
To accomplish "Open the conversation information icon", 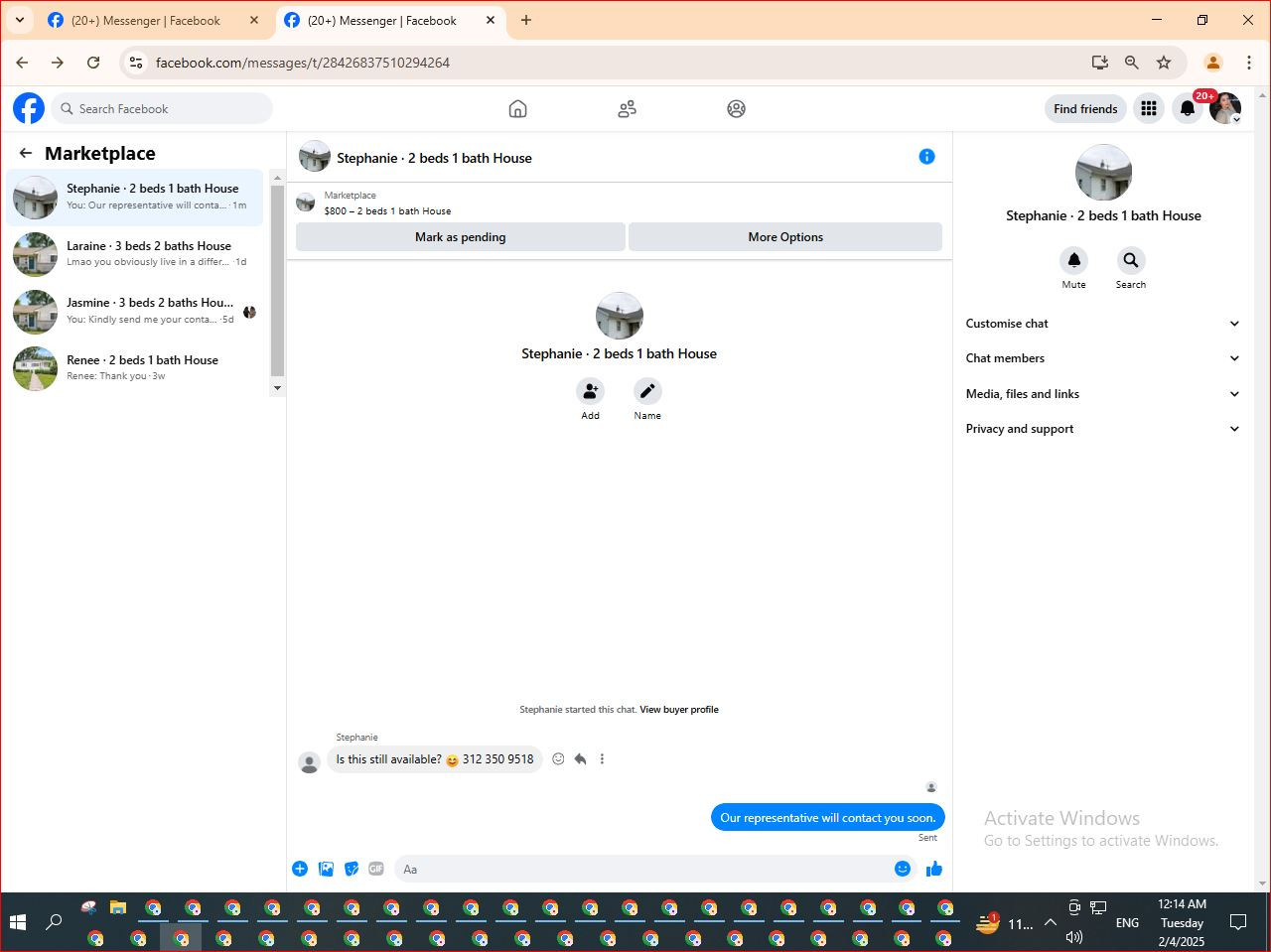I will click(x=926, y=157).
